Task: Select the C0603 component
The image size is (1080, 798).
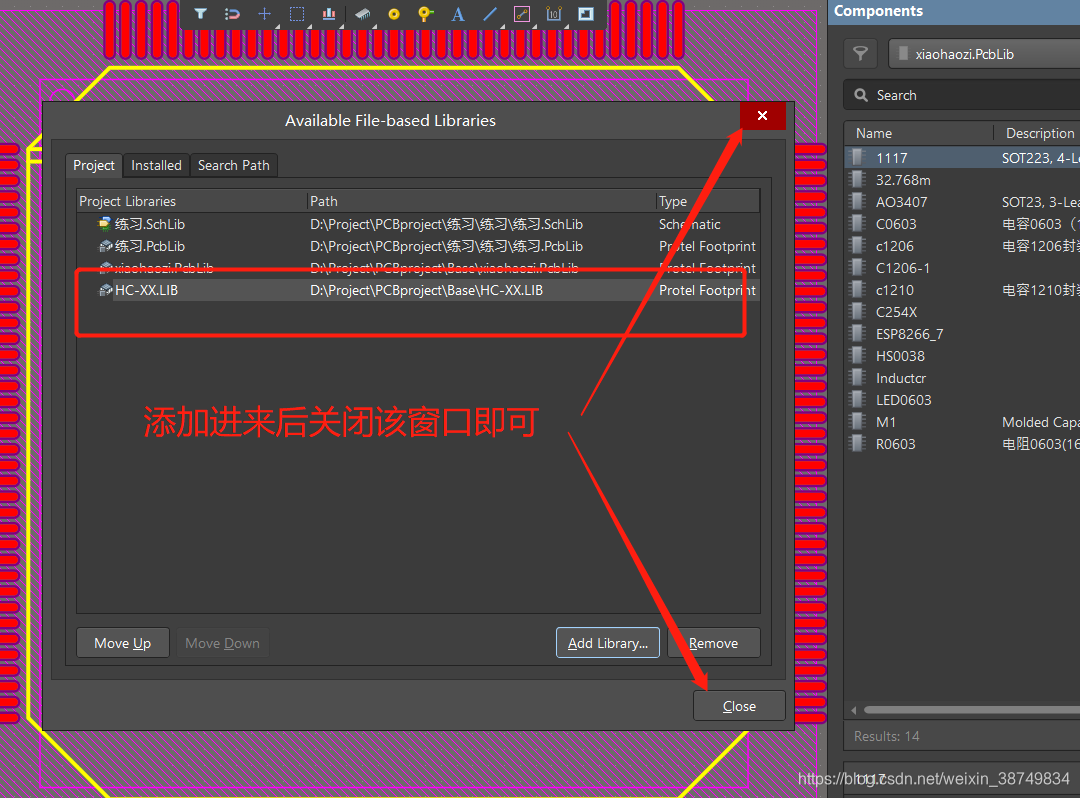Action: click(963, 224)
